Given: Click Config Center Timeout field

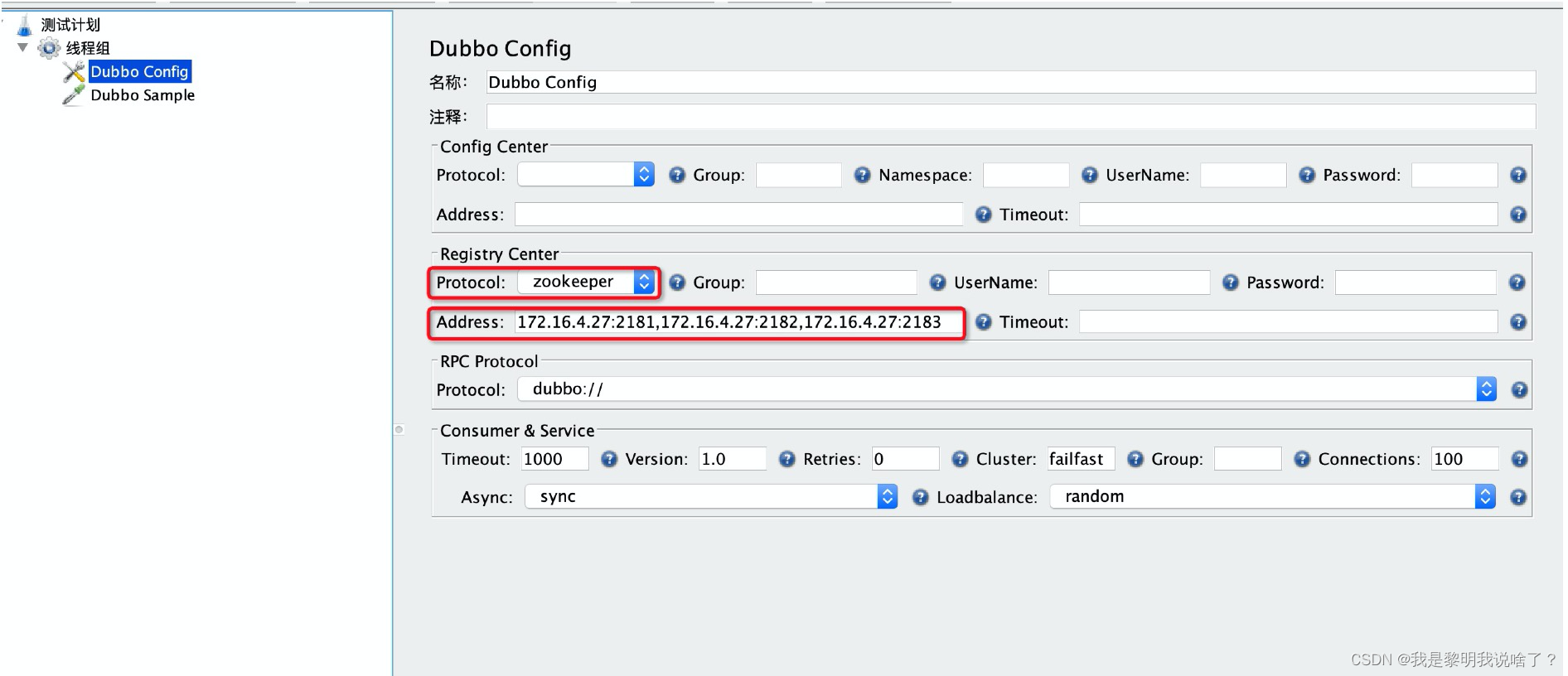Looking at the screenshot, I should tap(1289, 215).
